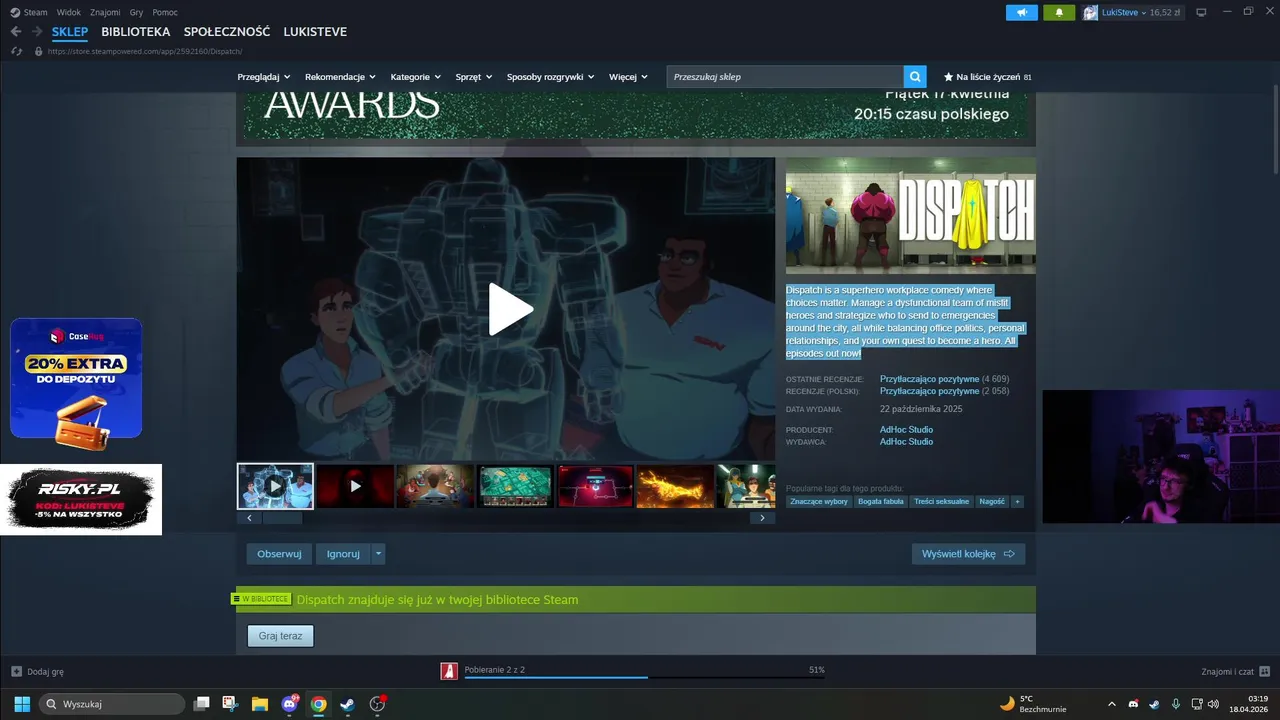
Task: Open the LUKISTEVE profile tab
Action: (315, 32)
